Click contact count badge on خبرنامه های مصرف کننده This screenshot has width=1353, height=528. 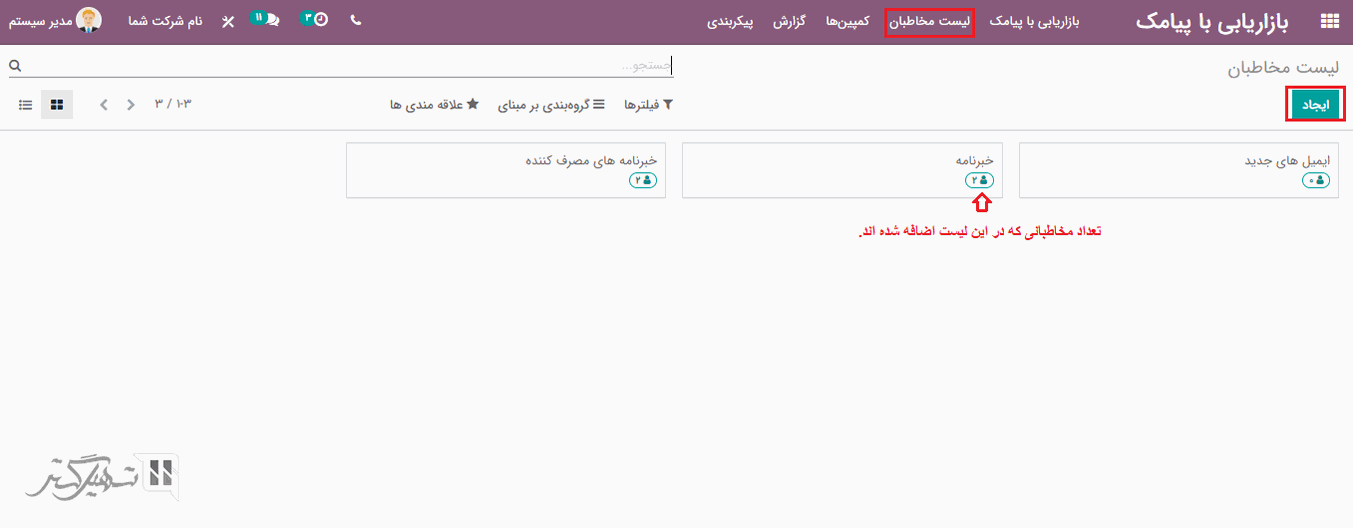pos(643,180)
